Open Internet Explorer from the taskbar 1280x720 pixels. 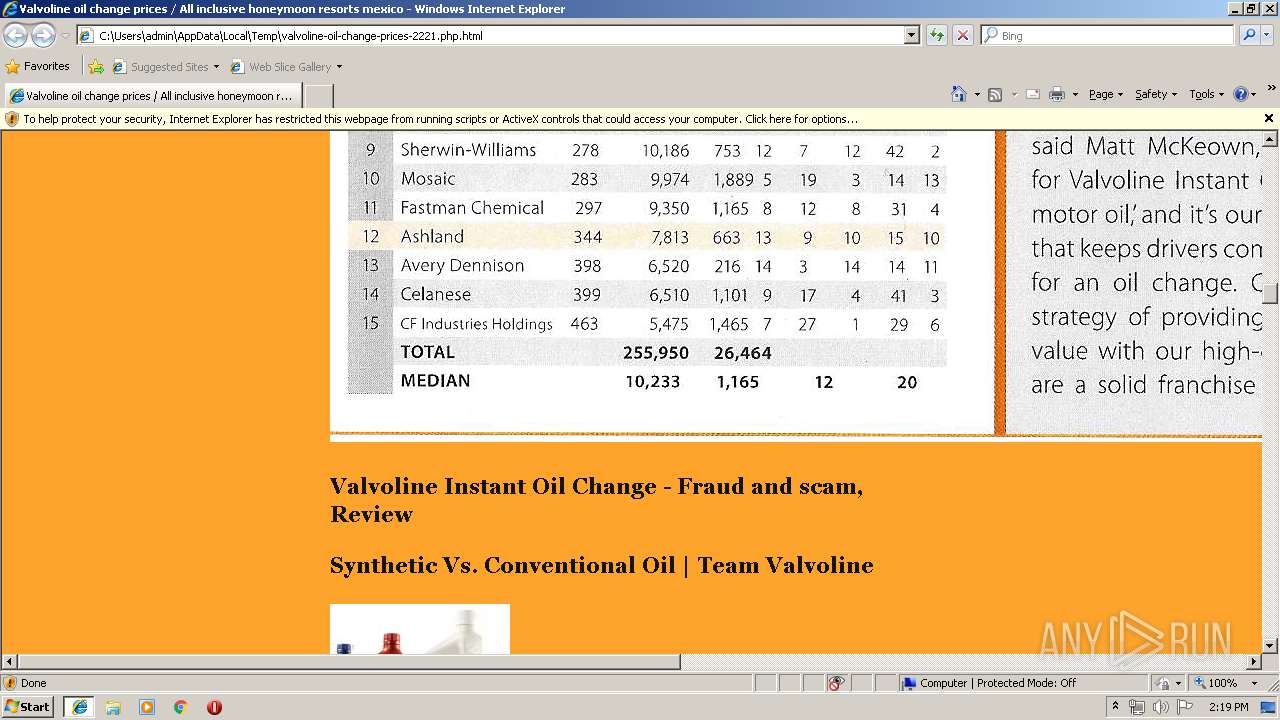[79, 707]
